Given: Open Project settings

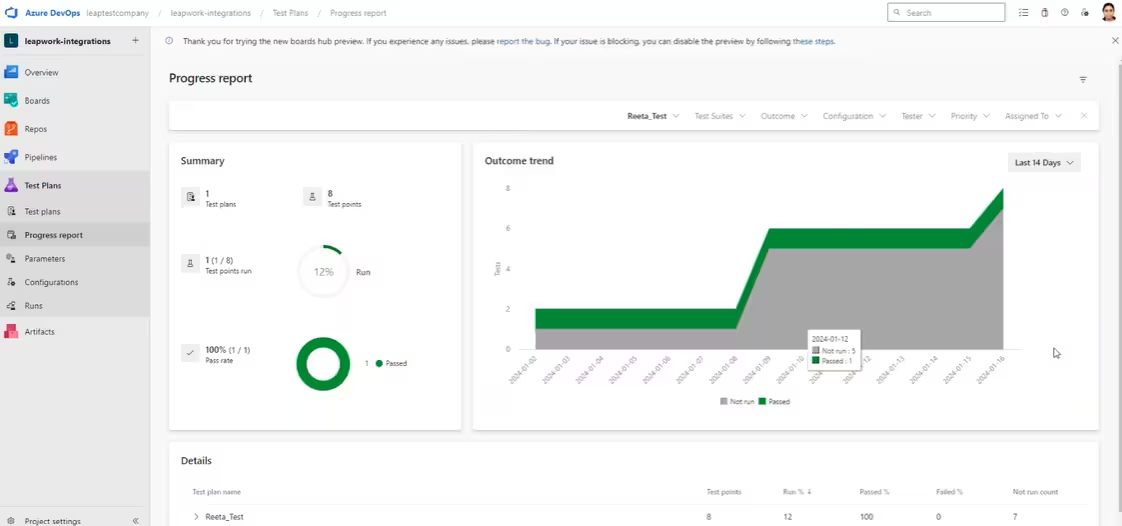Looking at the screenshot, I should (x=52, y=521).
